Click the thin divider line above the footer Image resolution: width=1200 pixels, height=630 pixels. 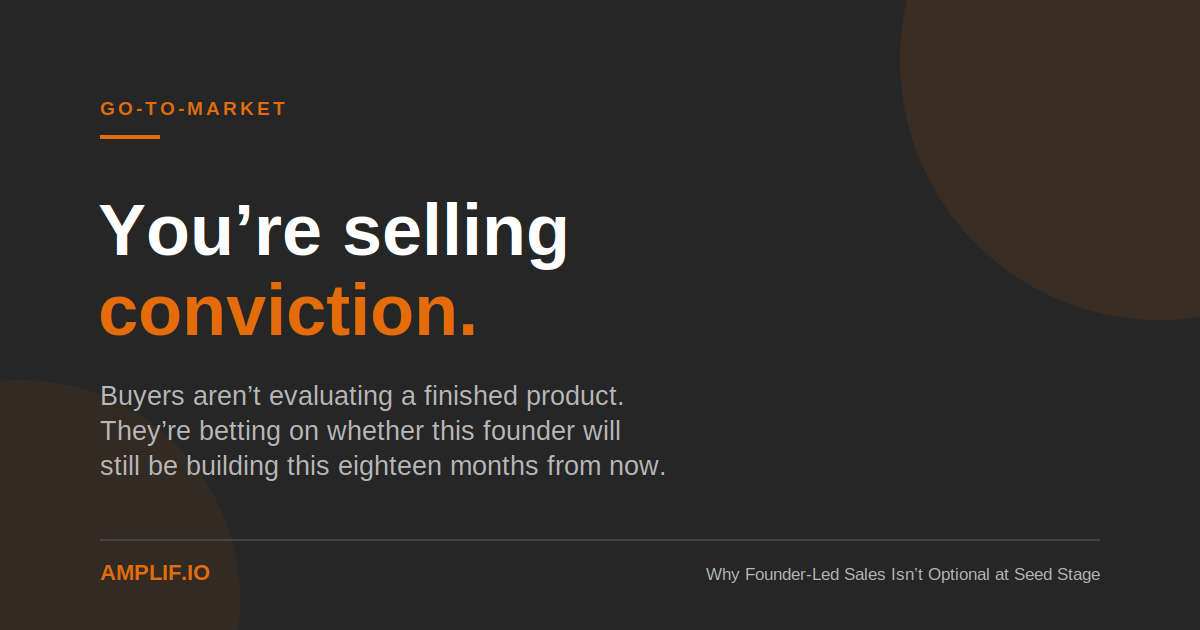[600, 540]
